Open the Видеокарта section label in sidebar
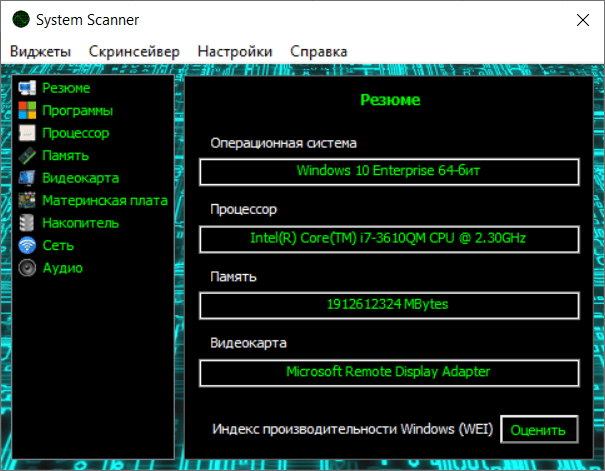 (80, 178)
